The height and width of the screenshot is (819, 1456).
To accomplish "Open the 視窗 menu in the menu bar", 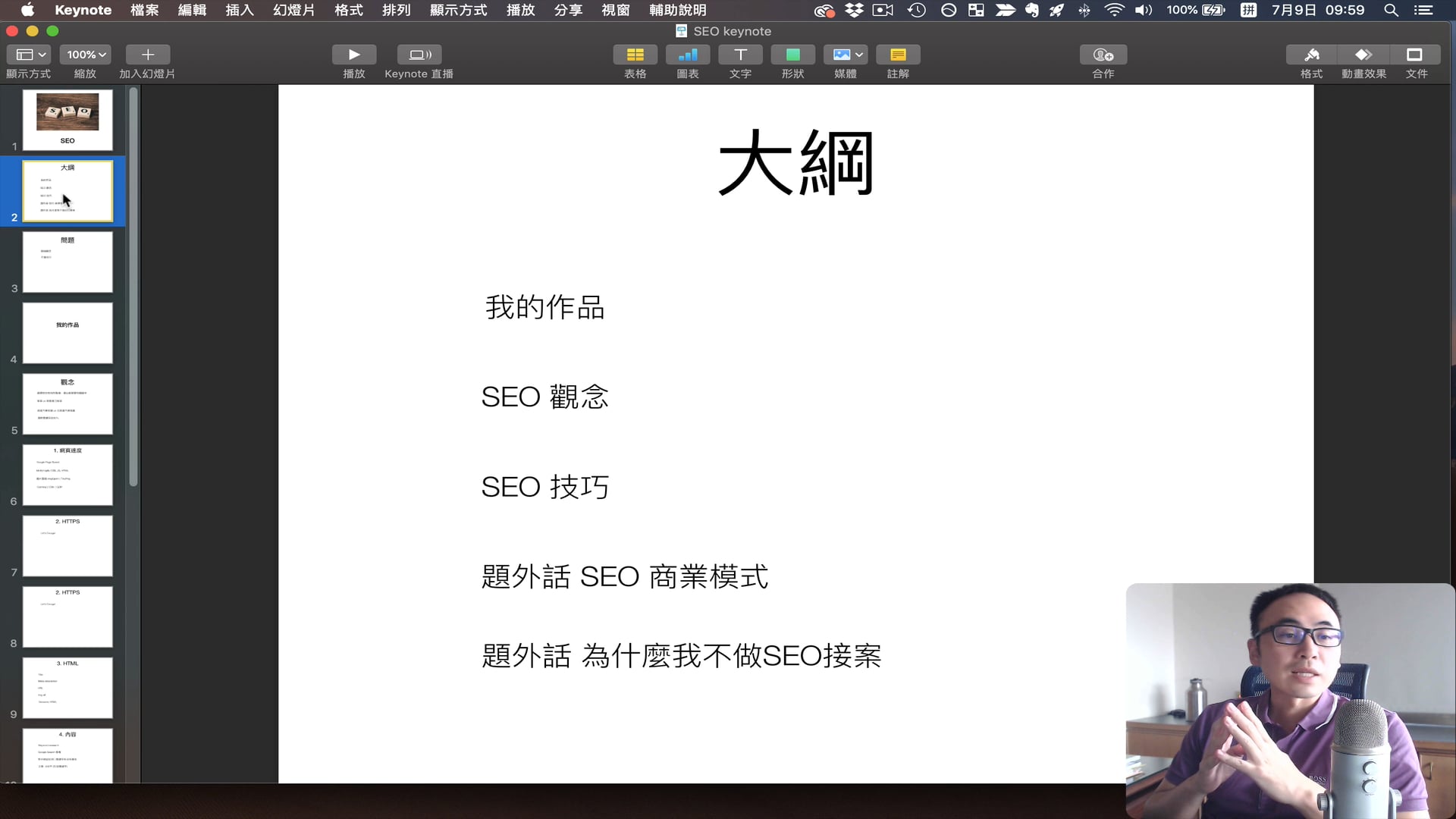I will [x=616, y=11].
